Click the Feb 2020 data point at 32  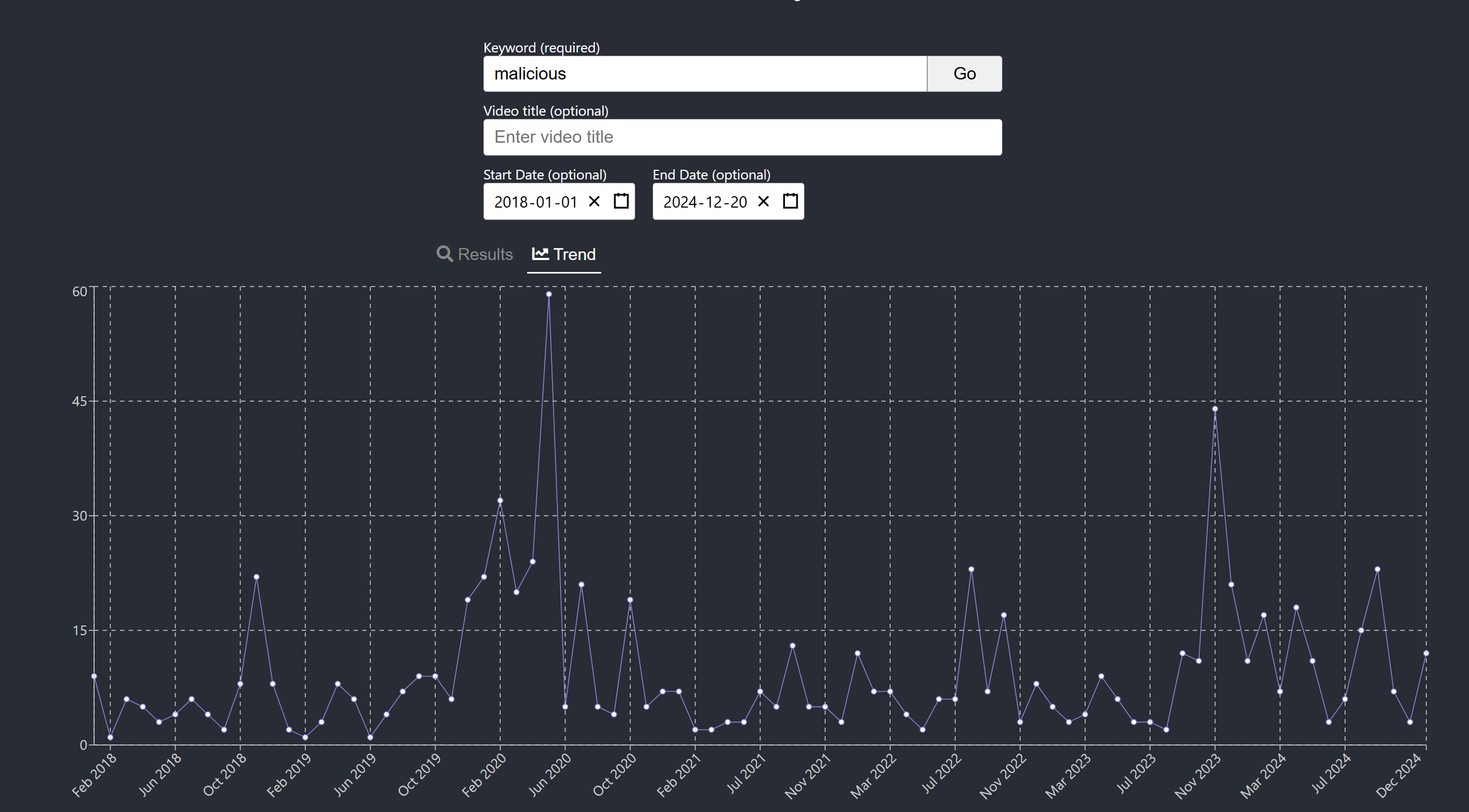[x=500, y=501]
